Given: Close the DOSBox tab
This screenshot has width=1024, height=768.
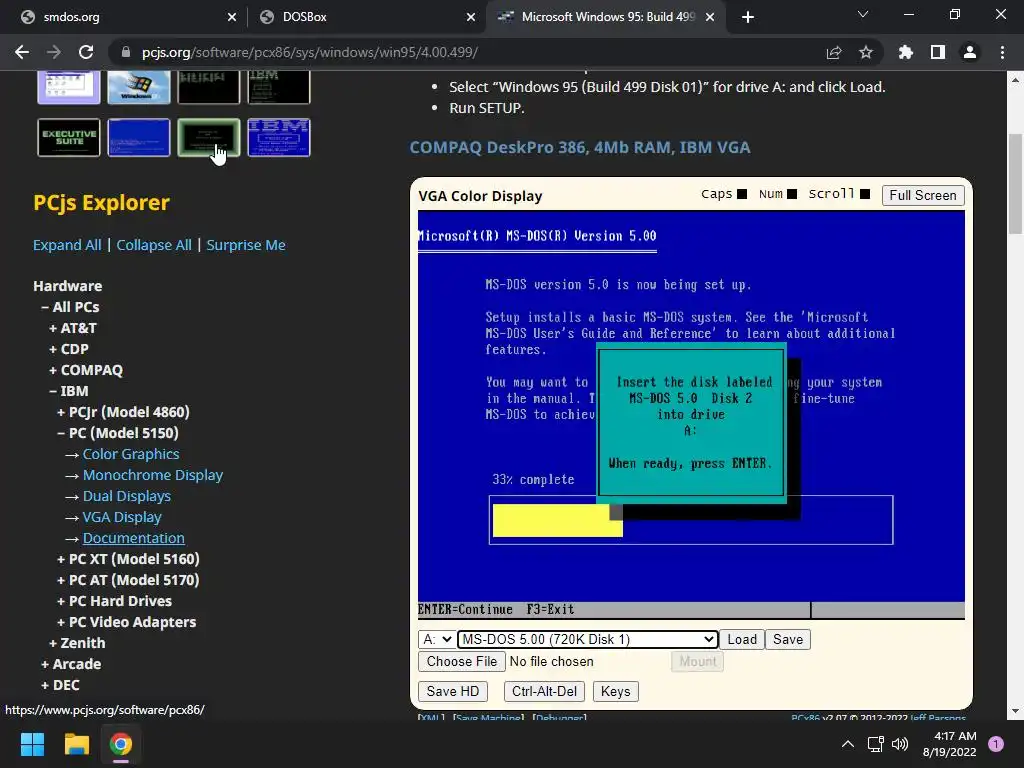Looking at the screenshot, I should (471, 17).
